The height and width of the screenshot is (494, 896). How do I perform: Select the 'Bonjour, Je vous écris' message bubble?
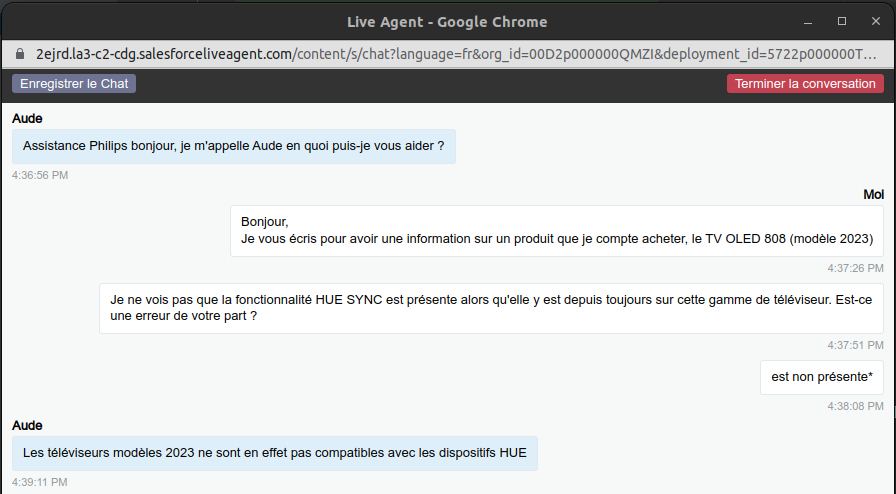557,230
